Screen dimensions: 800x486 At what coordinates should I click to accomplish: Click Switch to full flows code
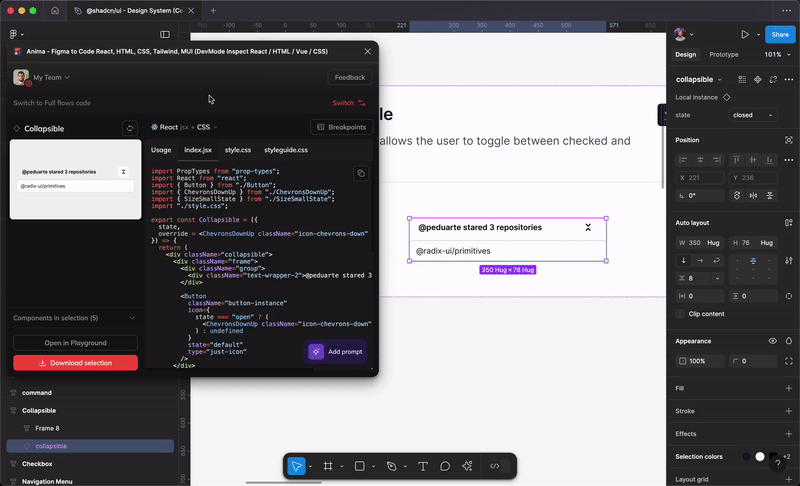(349, 103)
